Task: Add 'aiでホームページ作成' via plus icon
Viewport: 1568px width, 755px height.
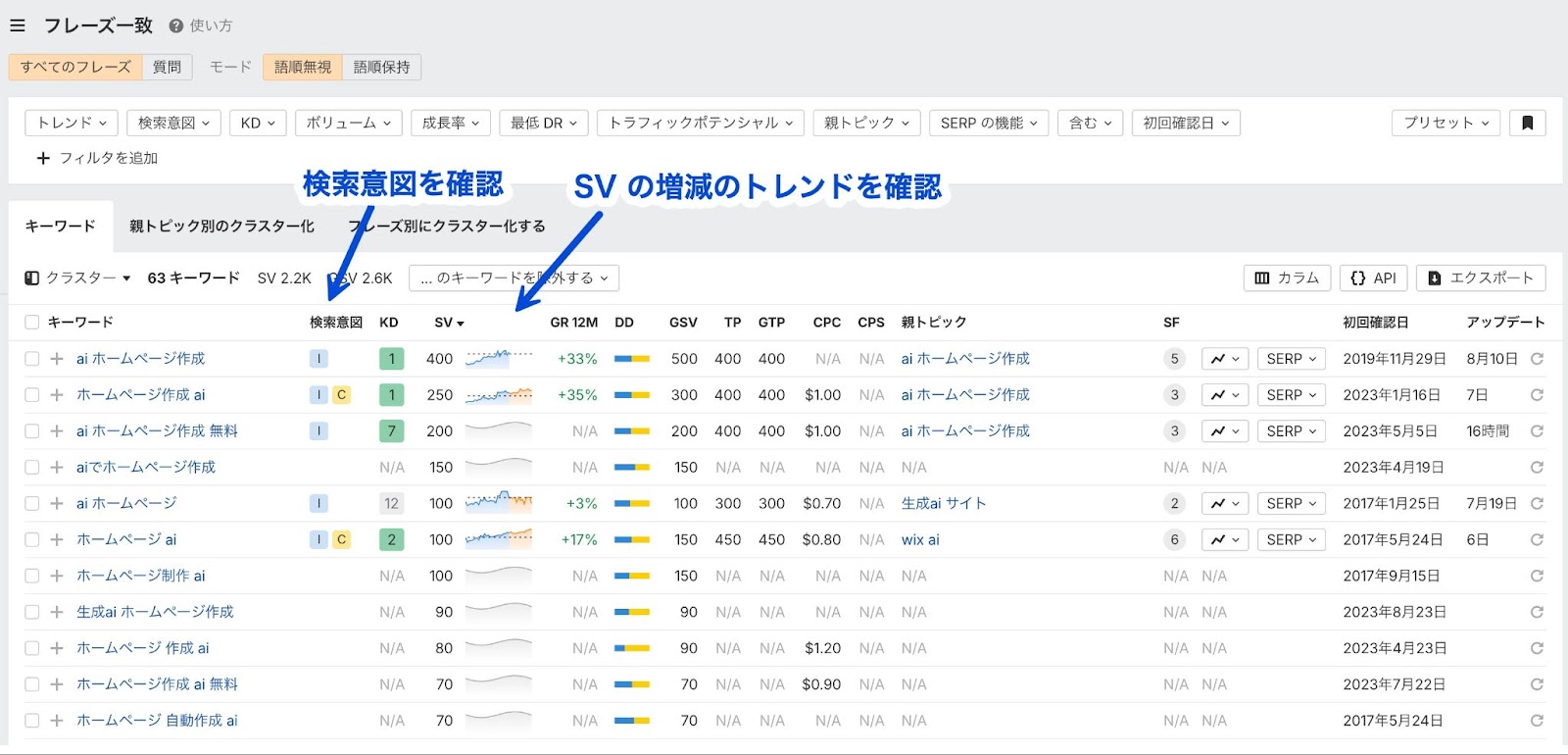Action: click(x=57, y=468)
